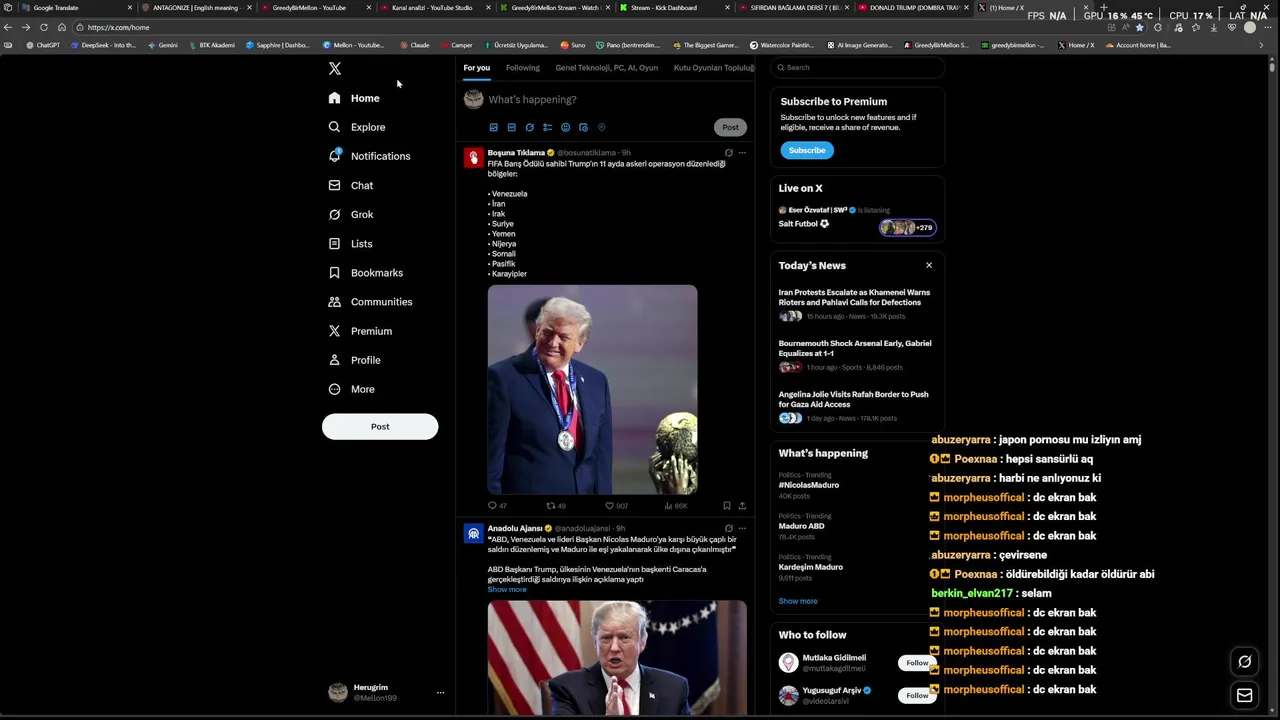This screenshot has width=1280, height=720.
Task: Click the blue Subscribe button
Action: coord(807,150)
